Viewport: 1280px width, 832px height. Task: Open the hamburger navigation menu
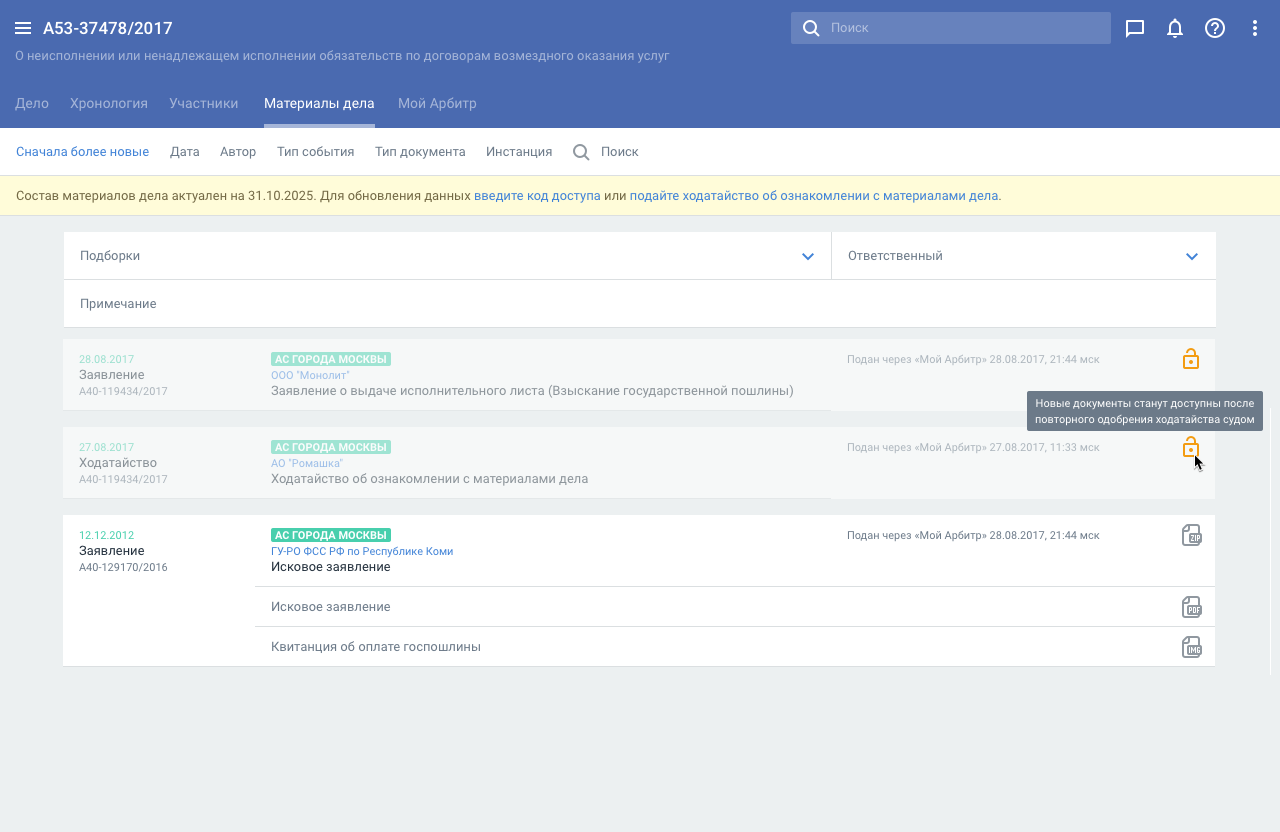pyautogui.click(x=23, y=28)
